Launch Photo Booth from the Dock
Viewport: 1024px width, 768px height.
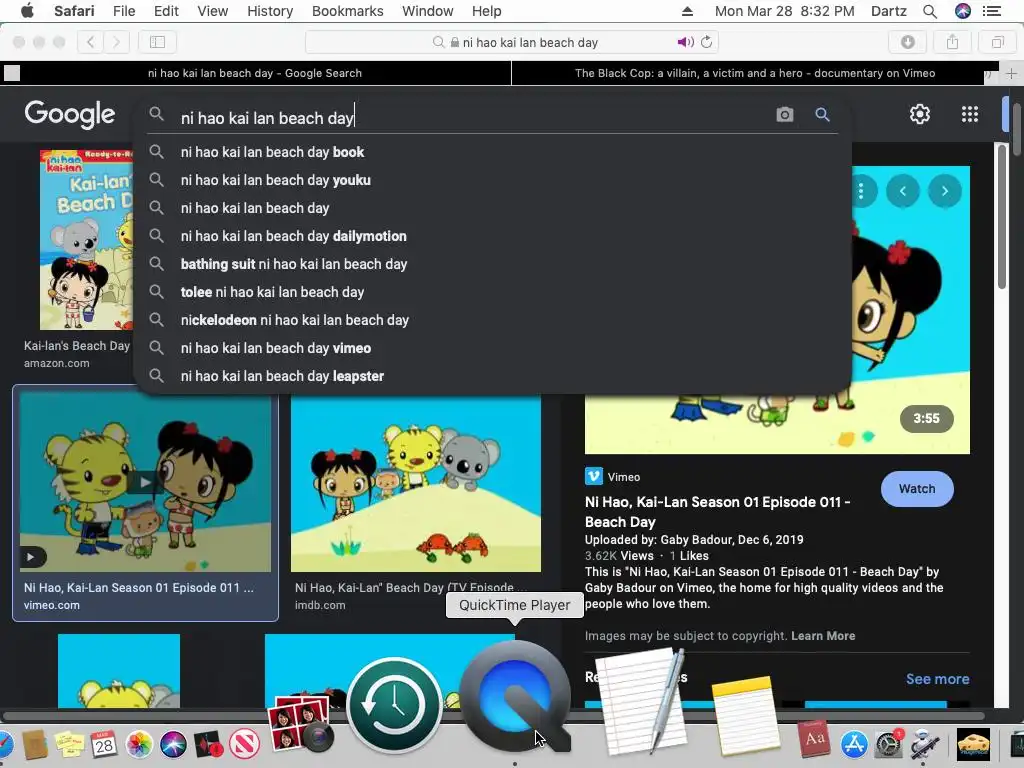tap(300, 724)
